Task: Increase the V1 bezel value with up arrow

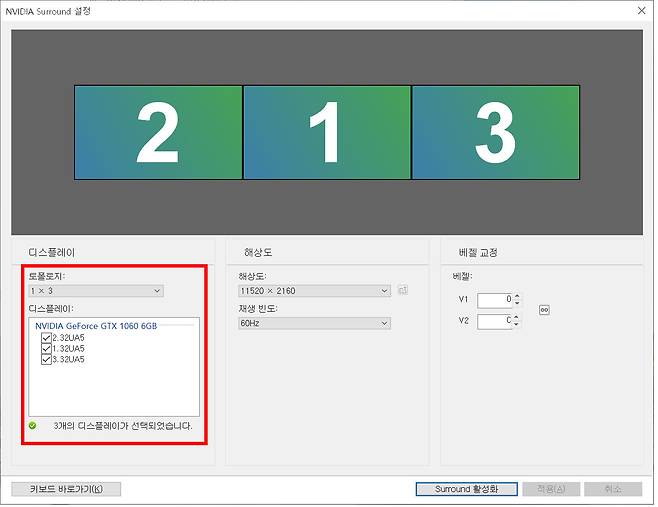Action: (x=517, y=296)
